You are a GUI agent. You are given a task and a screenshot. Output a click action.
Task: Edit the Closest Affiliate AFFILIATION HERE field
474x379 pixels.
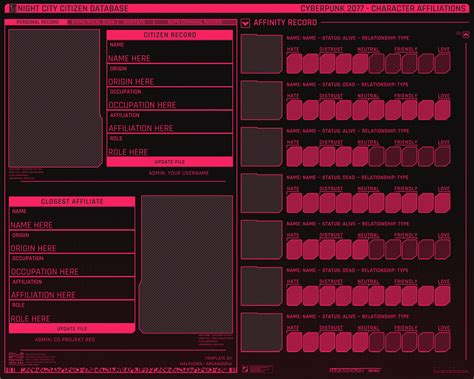click(72, 289)
